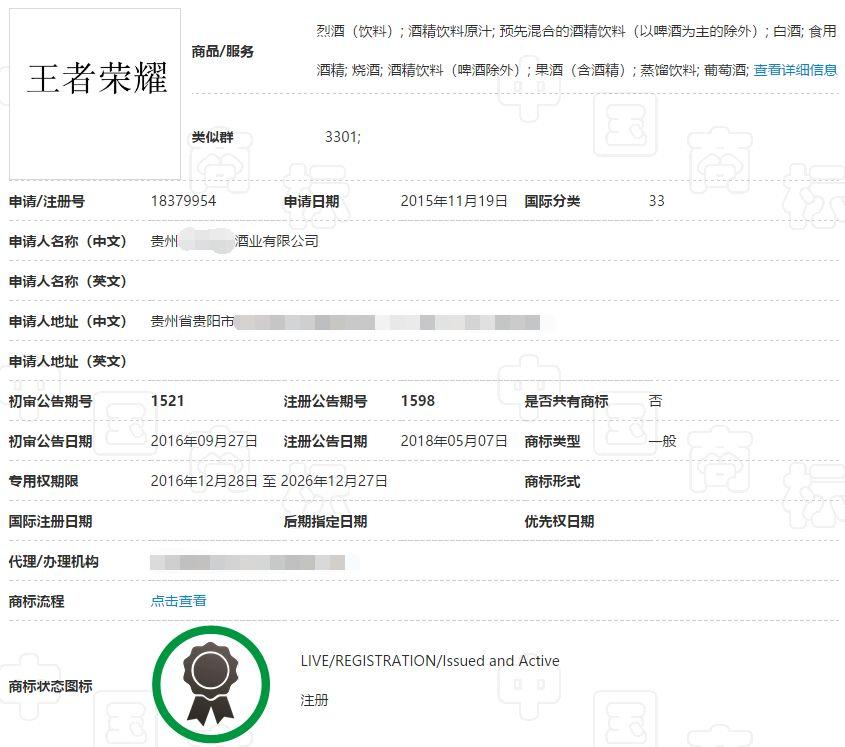Image resolution: width=845 pixels, height=747 pixels.
Task: Select the registration number 18379954
Action: point(183,201)
